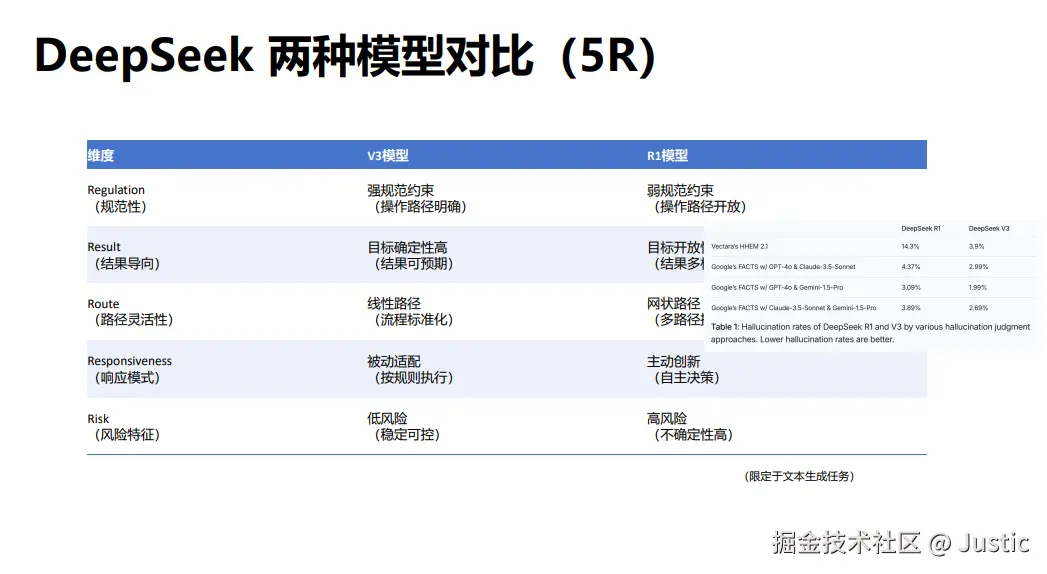Click the "14.3%" value

pos(910,246)
